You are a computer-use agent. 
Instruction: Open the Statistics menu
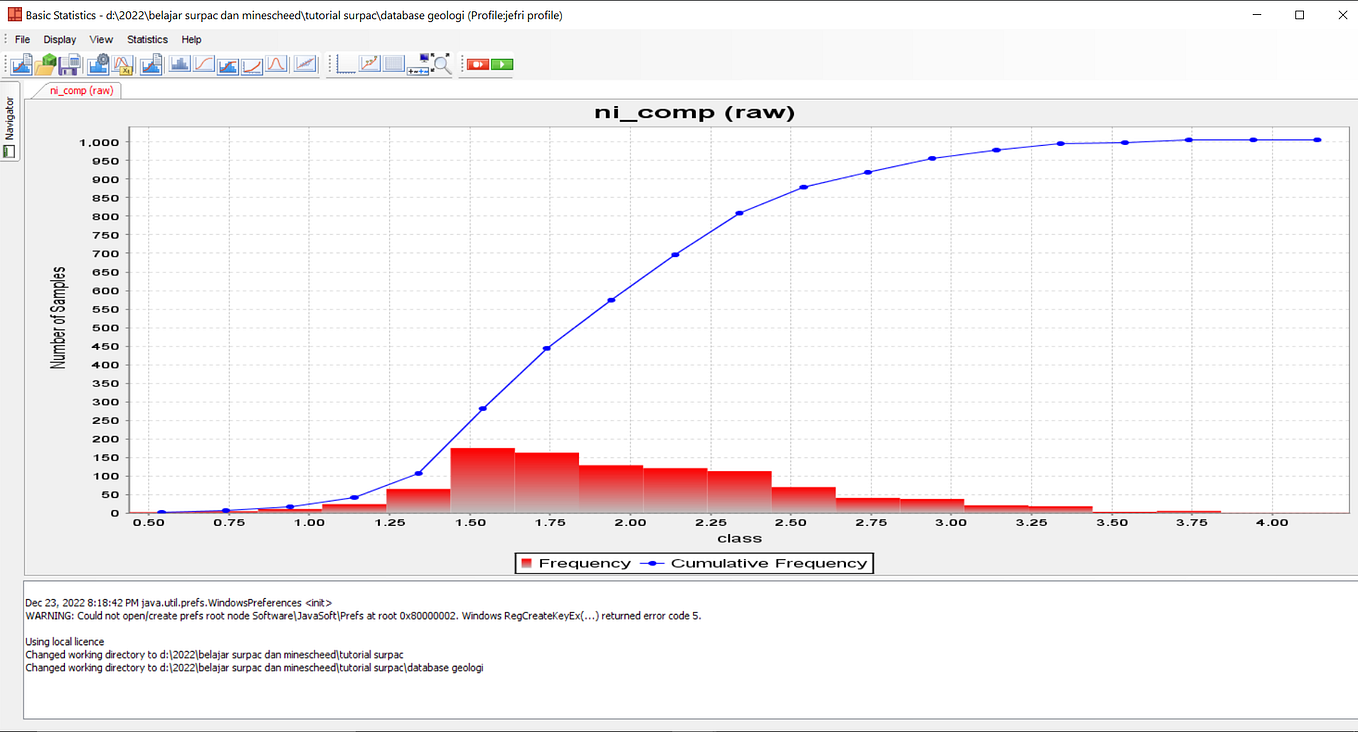coord(146,39)
